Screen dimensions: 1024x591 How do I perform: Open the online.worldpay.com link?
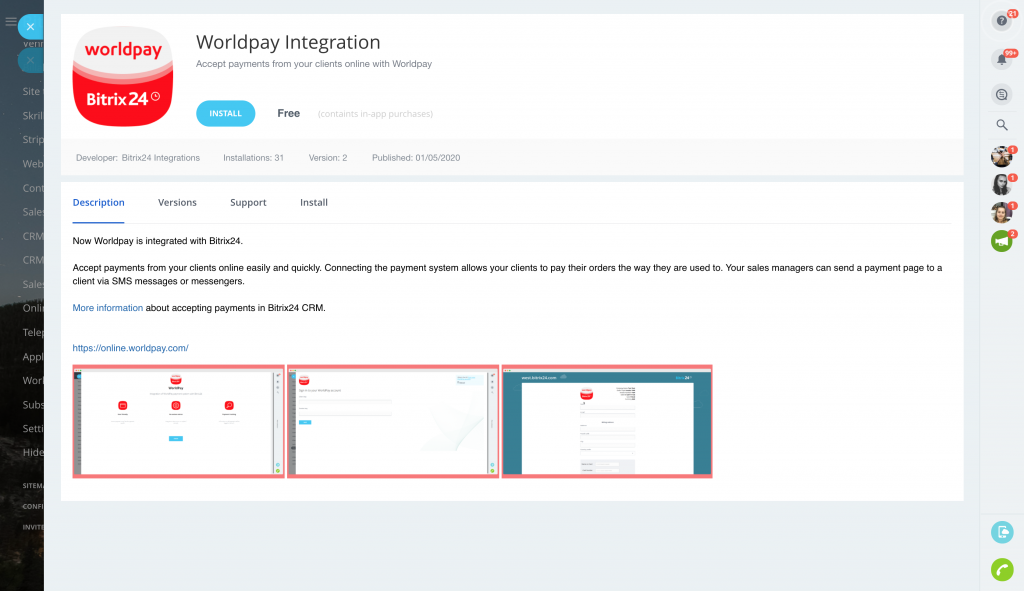tap(130, 348)
